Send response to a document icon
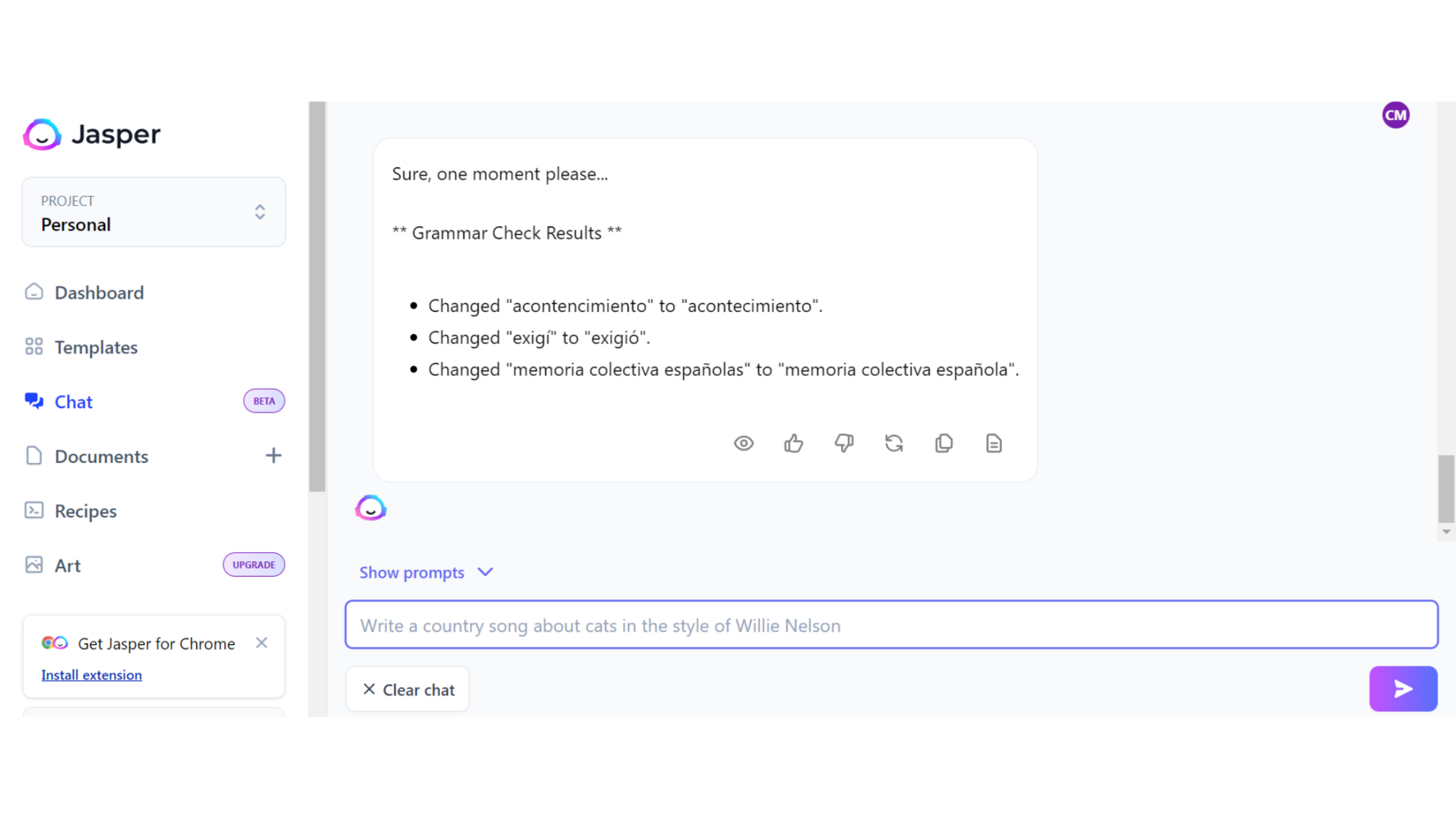The height and width of the screenshot is (819, 1456). 994,444
